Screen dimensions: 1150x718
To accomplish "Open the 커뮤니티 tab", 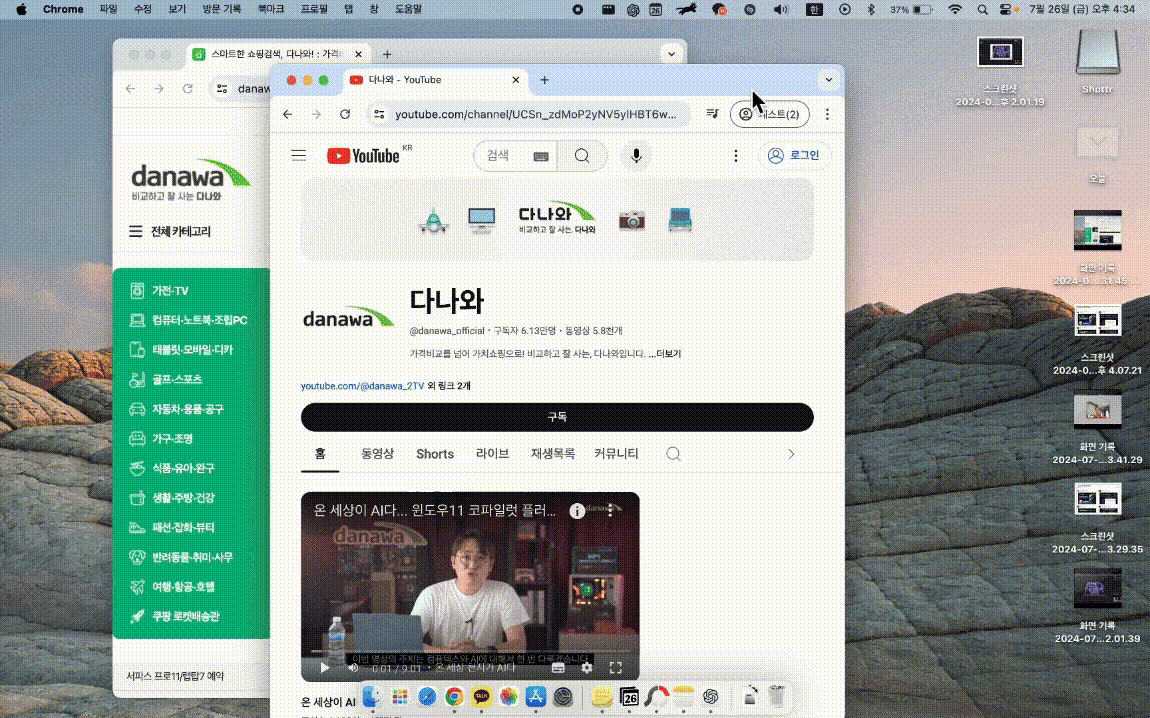I will [x=616, y=454].
